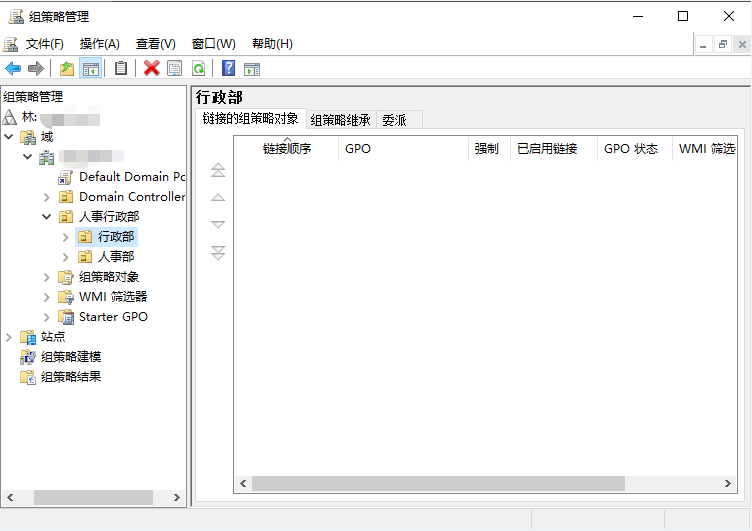Expand the 站点 node

pyautogui.click(x=9, y=337)
